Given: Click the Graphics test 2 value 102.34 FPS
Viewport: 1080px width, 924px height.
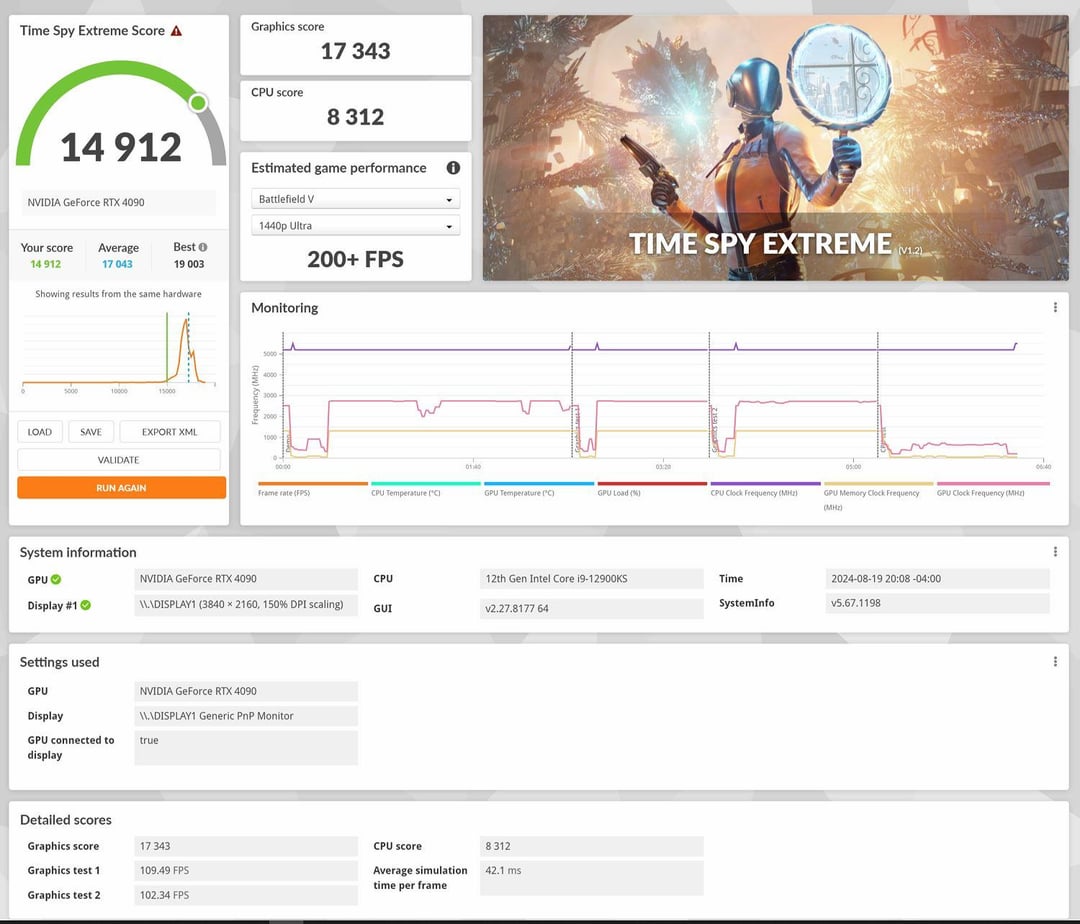Looking at the screenshot, I should pyautogui.click(x=246, y=895).
